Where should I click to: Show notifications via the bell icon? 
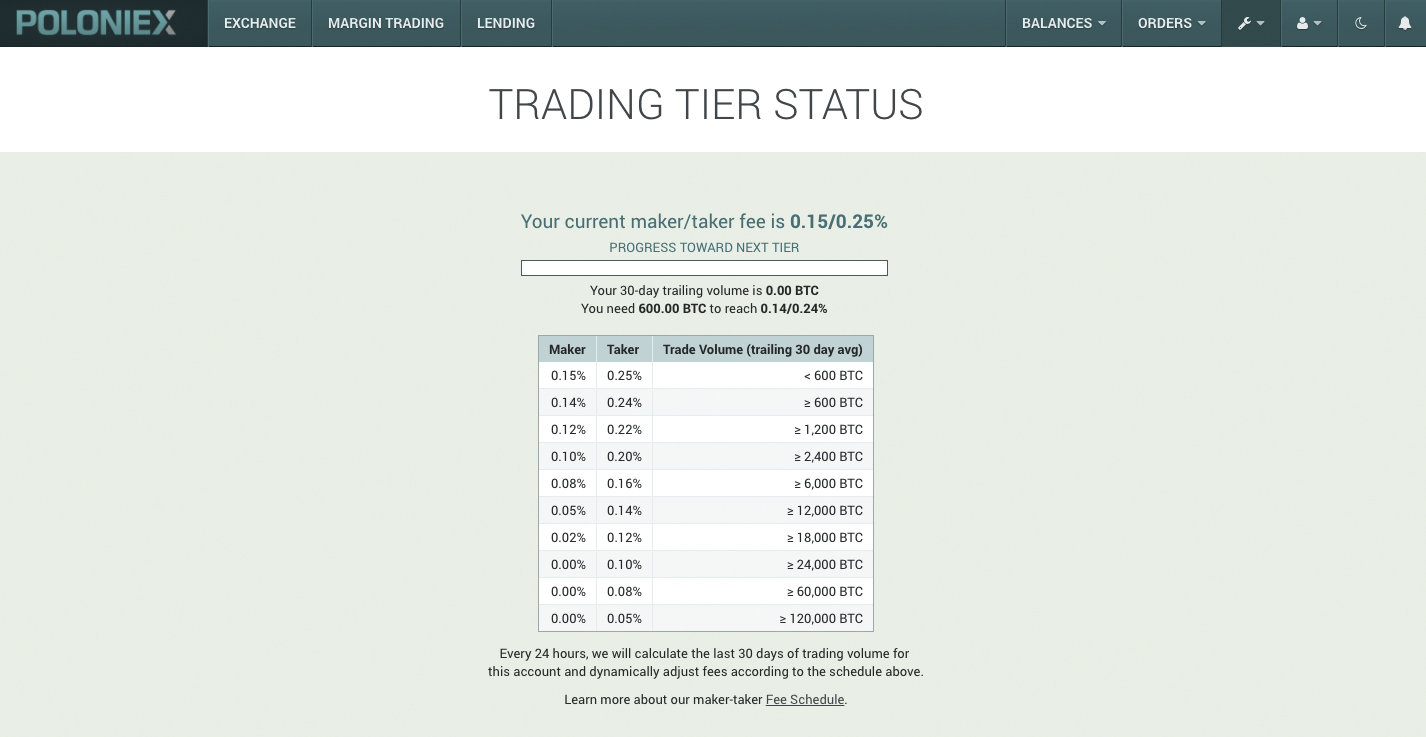(1405, 23)
